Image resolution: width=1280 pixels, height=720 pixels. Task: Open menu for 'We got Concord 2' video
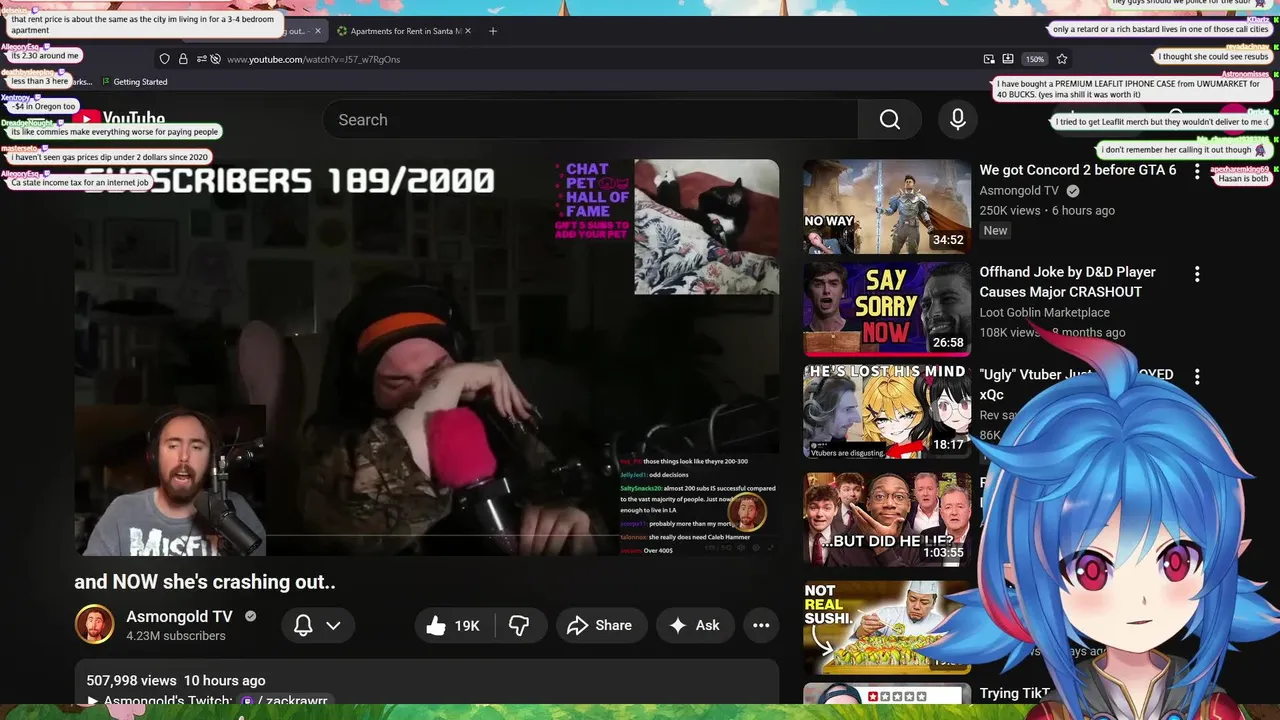click(1197, 171)
